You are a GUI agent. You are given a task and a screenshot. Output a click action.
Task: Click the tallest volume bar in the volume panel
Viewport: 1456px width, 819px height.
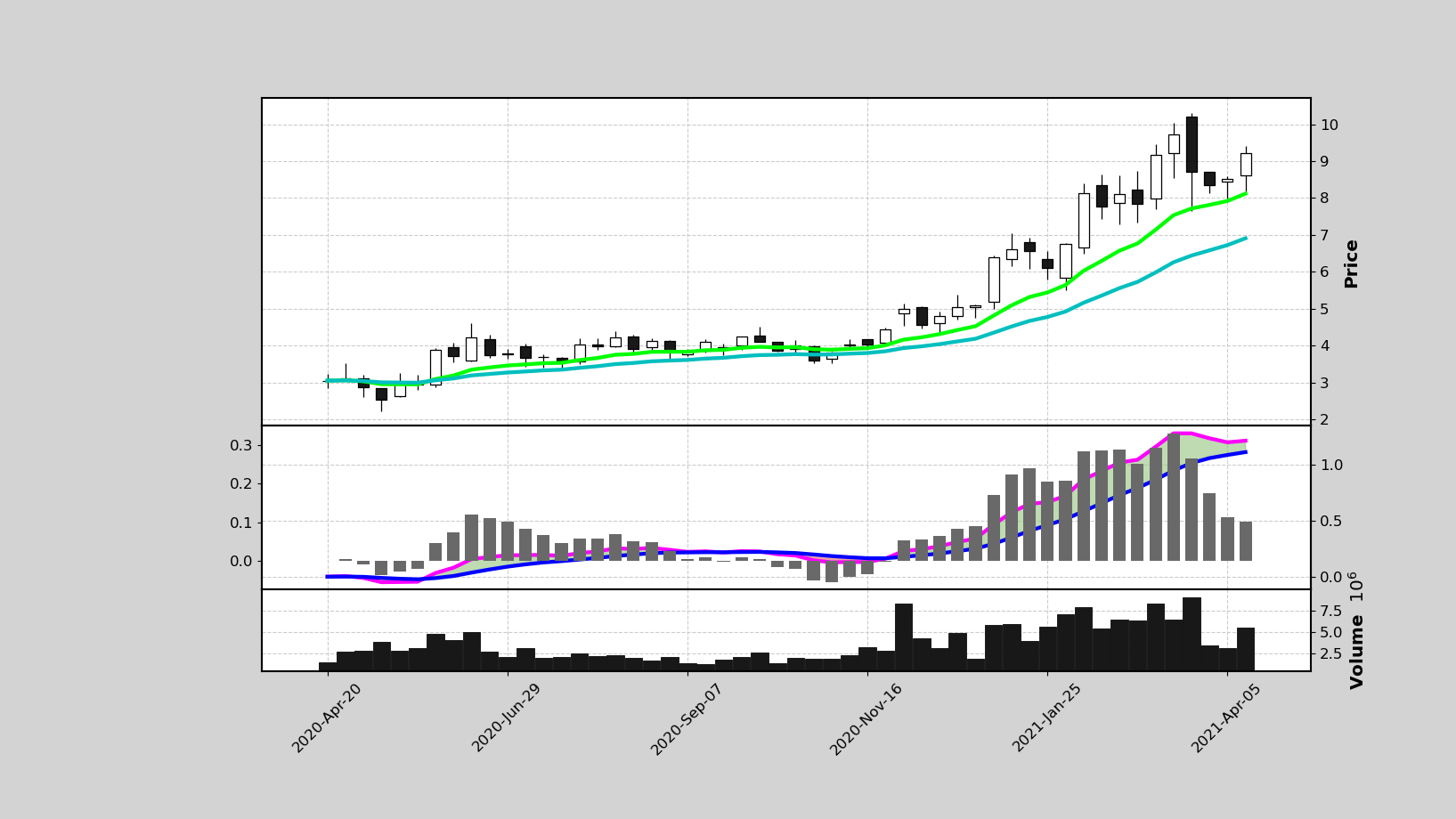pos(1192,634)
